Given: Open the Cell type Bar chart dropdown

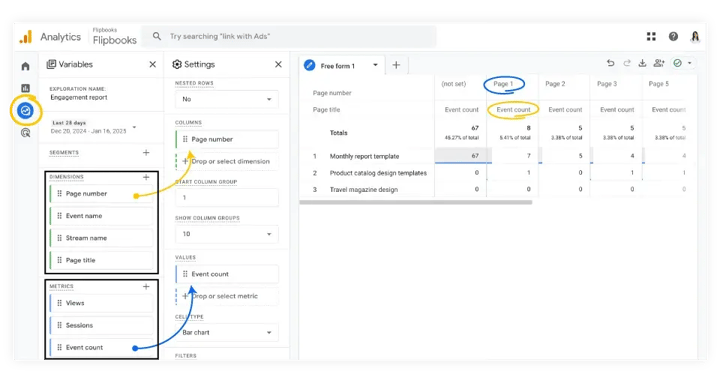Looking at the screenshot, I should coord(227,332).
